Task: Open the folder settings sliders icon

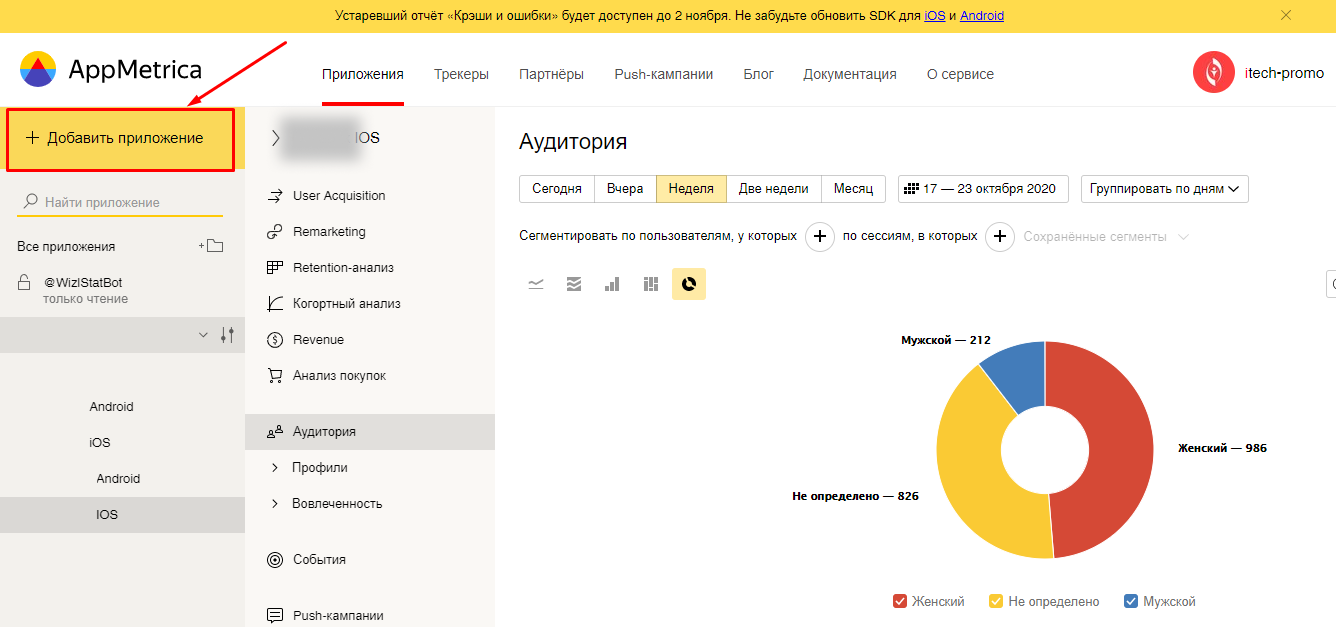Action: tap(227, 335)
